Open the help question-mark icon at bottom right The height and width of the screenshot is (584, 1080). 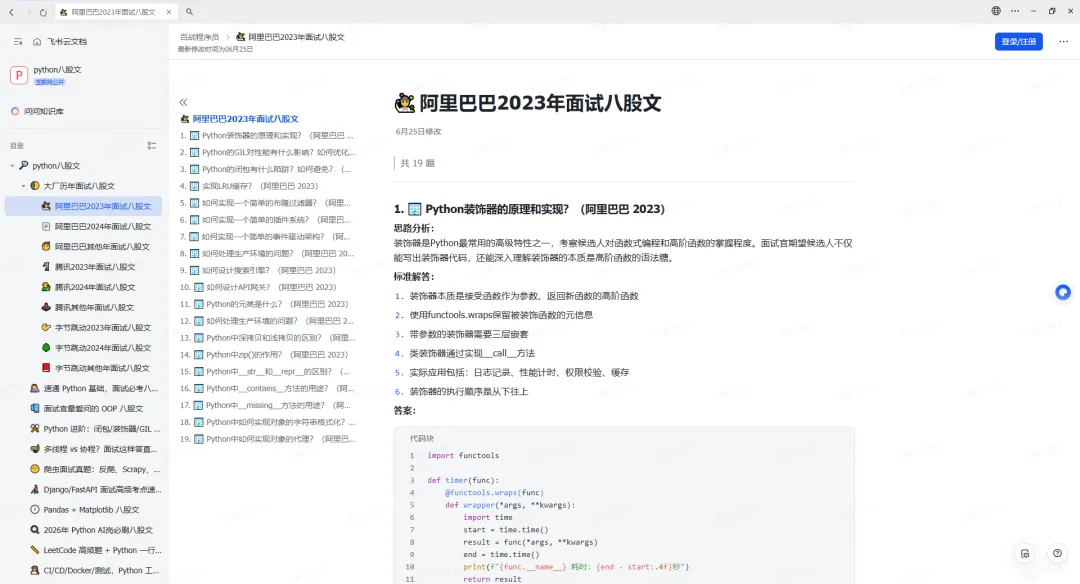coord(1057,553)
